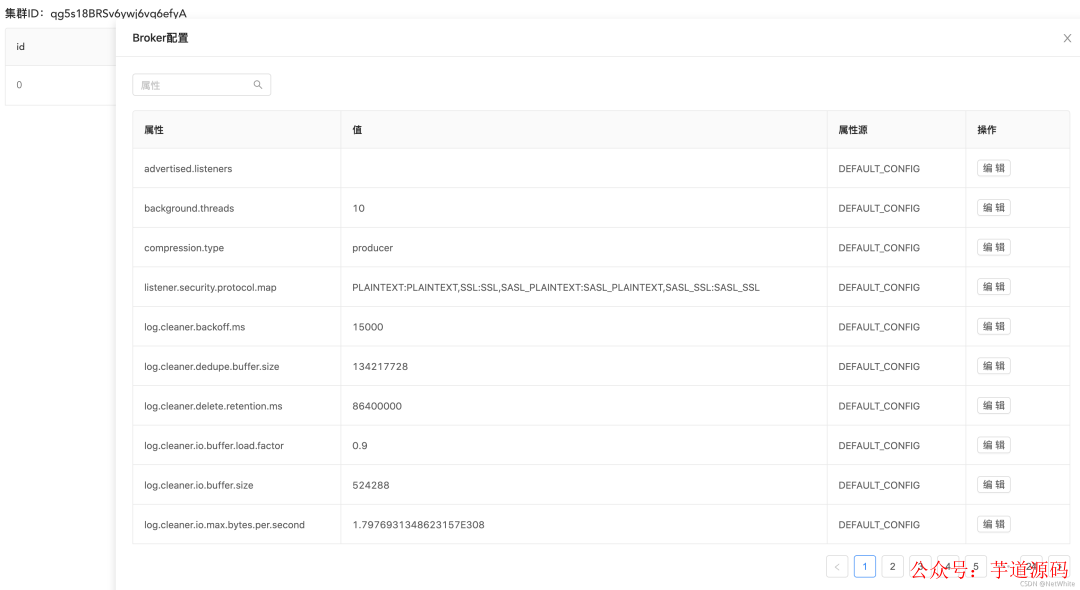Click the 属性 column header
This screenshot has height=590, width=1080.
[x=154, y=129]
